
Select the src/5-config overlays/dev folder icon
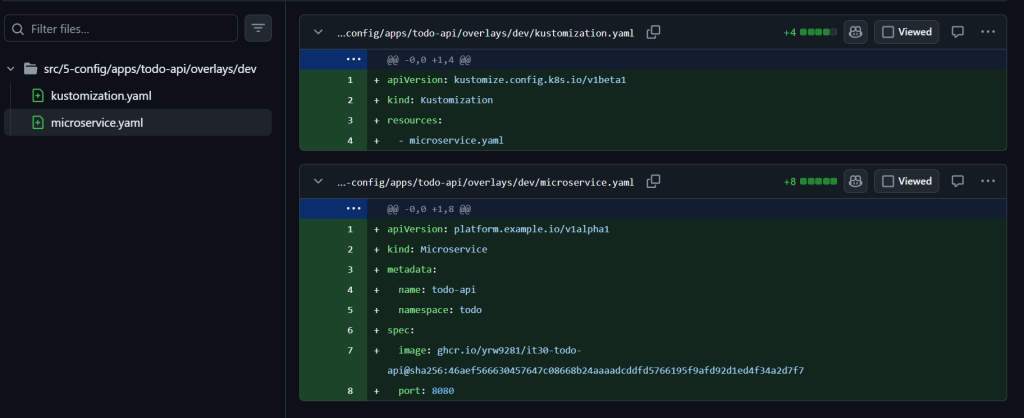coord(30,69)
